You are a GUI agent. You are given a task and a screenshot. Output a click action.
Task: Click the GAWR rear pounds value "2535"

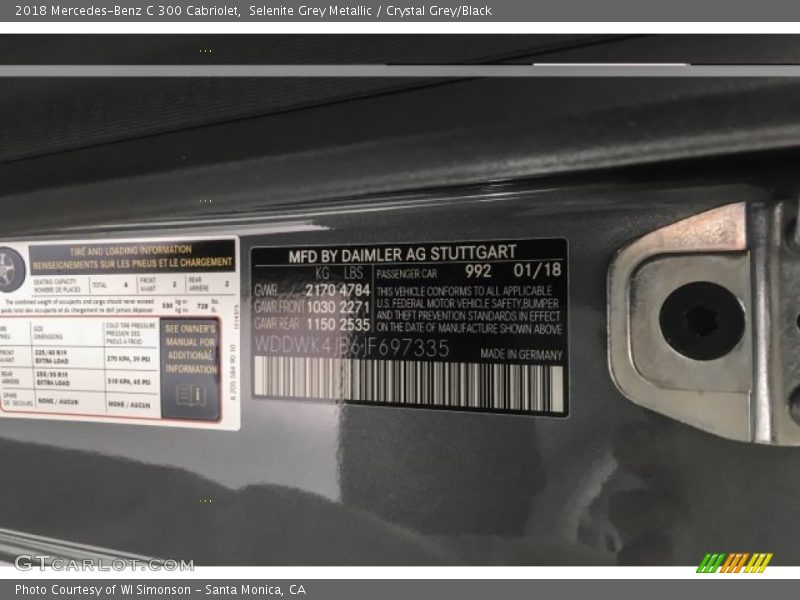click(355, 324)
